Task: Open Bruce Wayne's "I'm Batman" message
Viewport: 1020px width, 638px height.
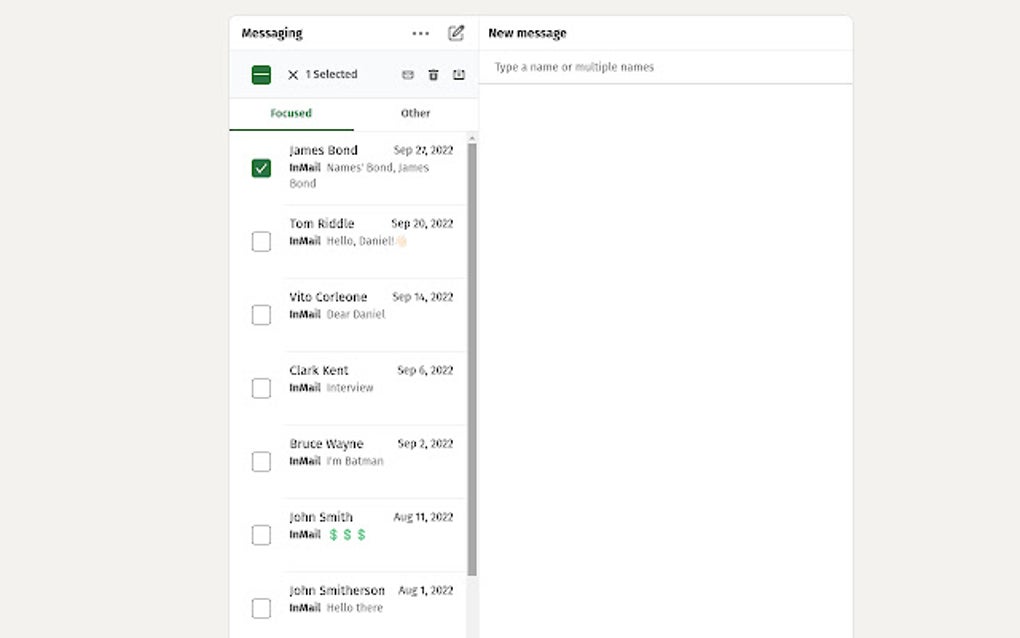Action: [370, 453]
